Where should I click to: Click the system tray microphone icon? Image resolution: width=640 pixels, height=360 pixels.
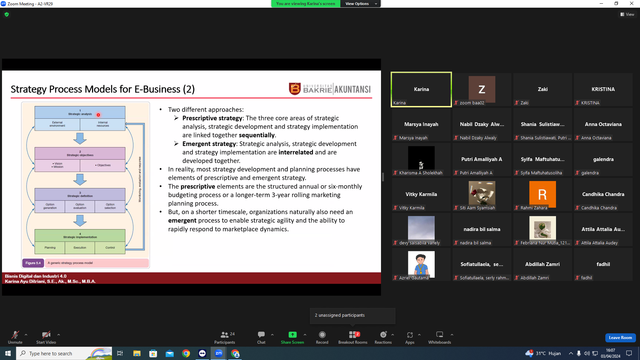pyautogui.click(x=579, y=353)
